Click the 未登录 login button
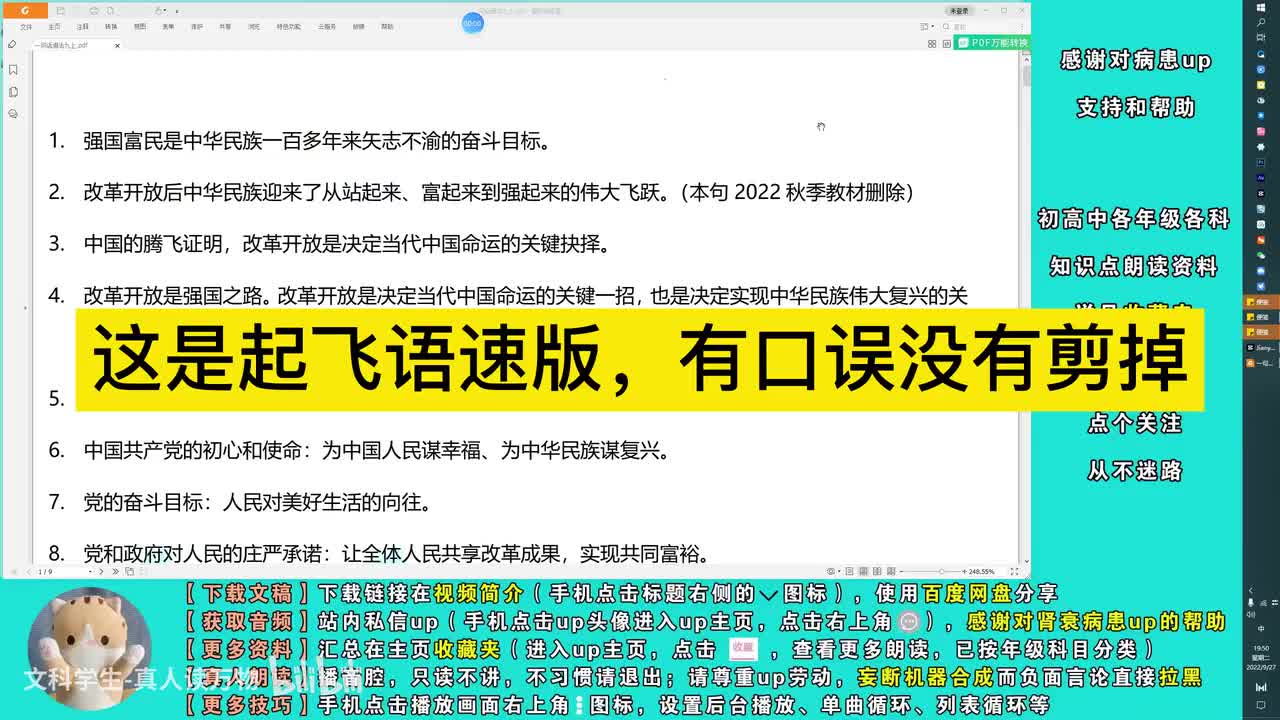 tap(959, 11)
